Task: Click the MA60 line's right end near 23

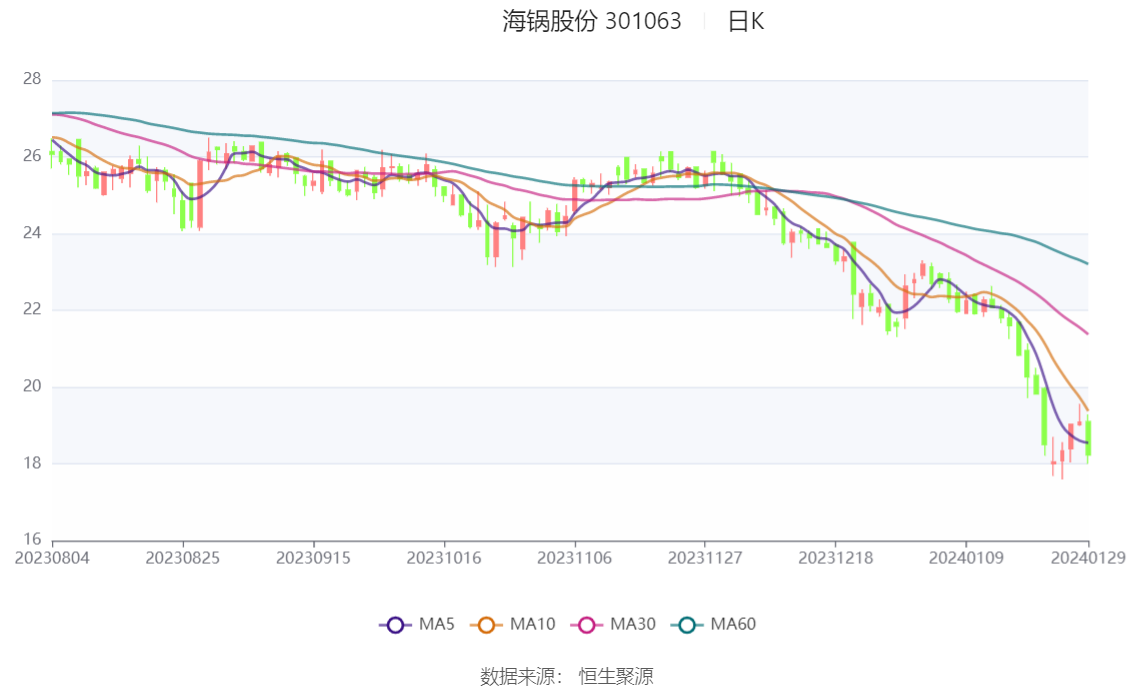Action: pos(1086,263)
